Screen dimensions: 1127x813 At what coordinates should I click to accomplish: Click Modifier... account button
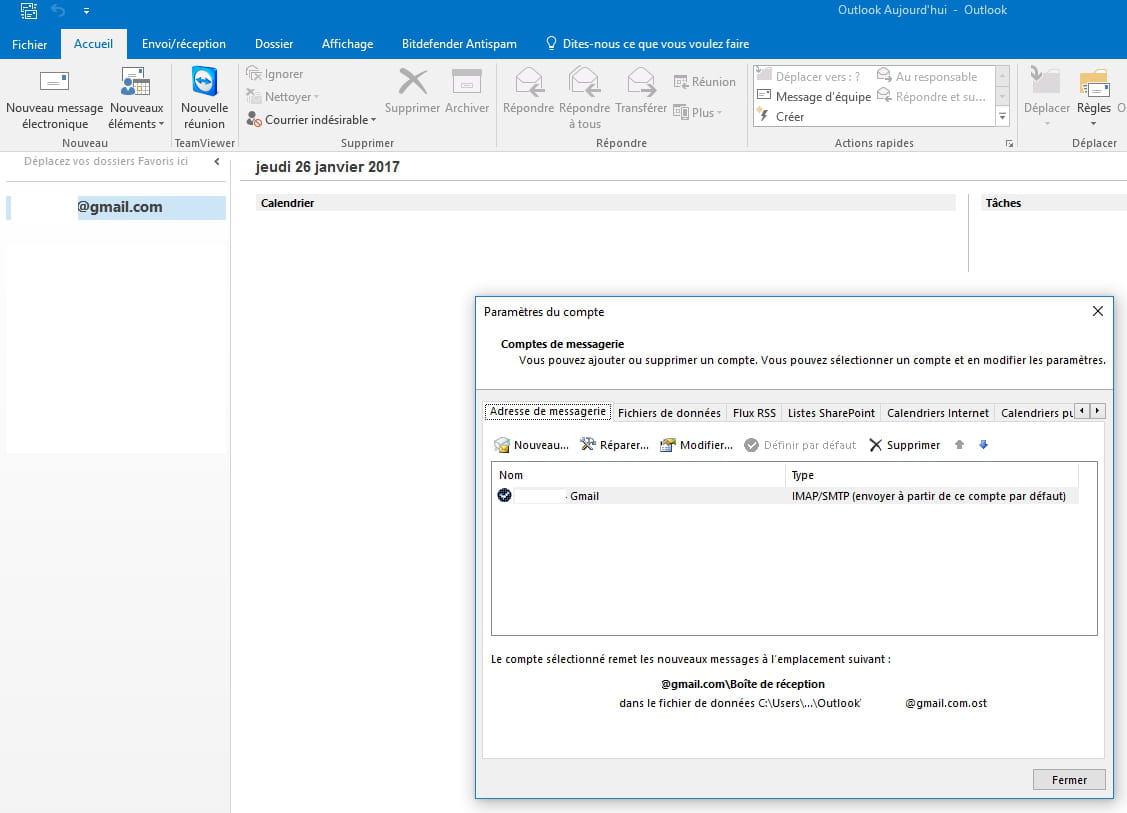[x=696, y=445]
